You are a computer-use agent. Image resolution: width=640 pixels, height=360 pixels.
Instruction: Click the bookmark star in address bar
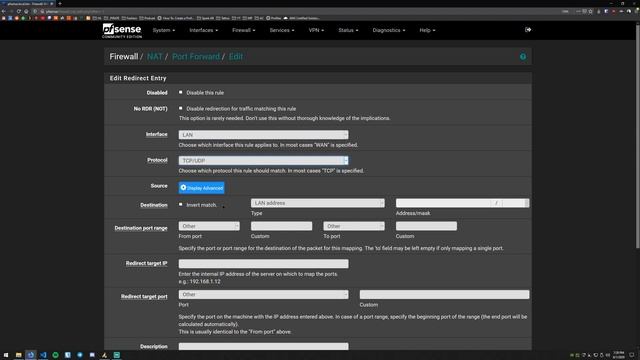click(591, 11)
